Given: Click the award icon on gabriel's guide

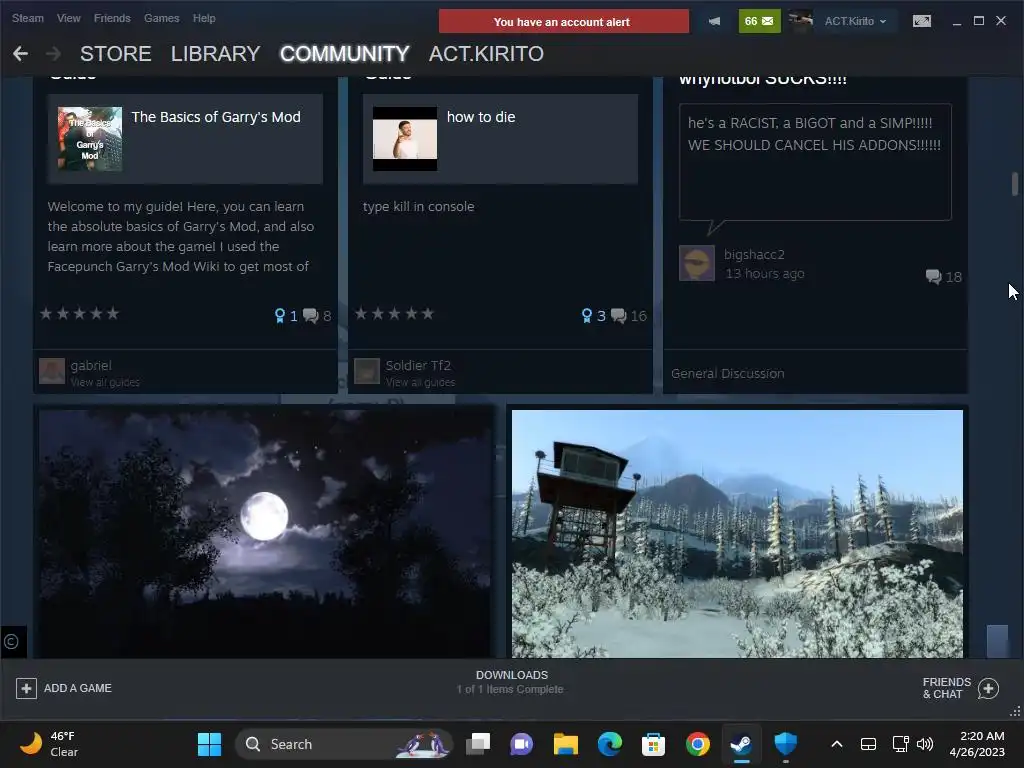Looking at the screenshot, I should [x=280, y=316].
